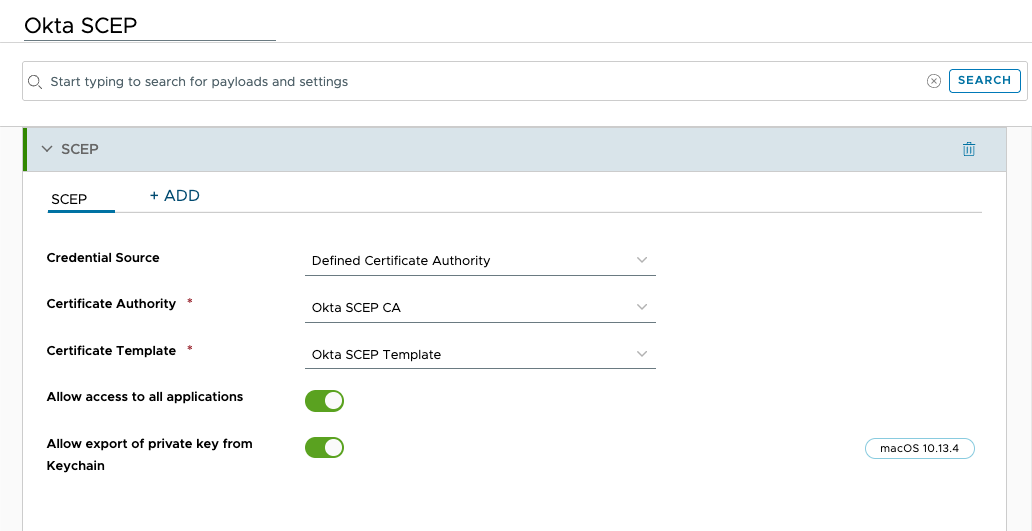The width and height of the screenshot is (1032, 531).
Task: Click the Okta SCEP profile name field
Action: point(150,26)
